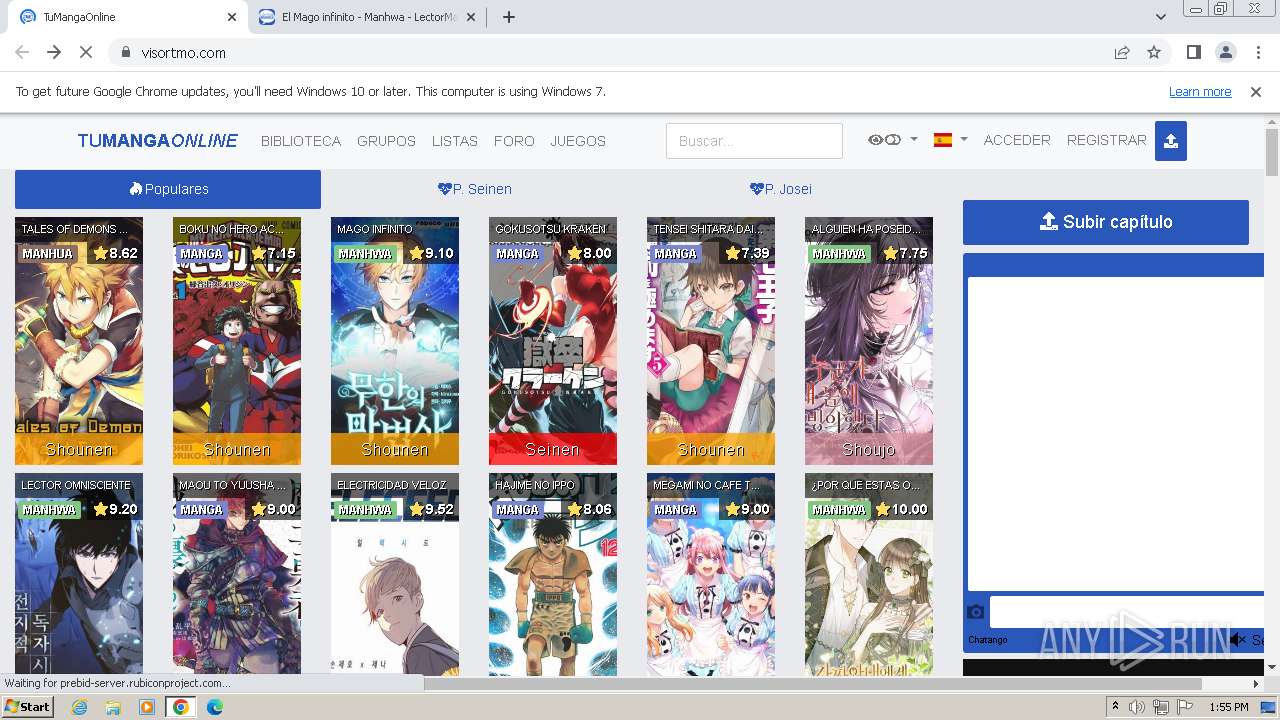The image size is (1280, 720).
Task: Open Lector Omnisciente manhwa cover
Action: pos(79,574)
